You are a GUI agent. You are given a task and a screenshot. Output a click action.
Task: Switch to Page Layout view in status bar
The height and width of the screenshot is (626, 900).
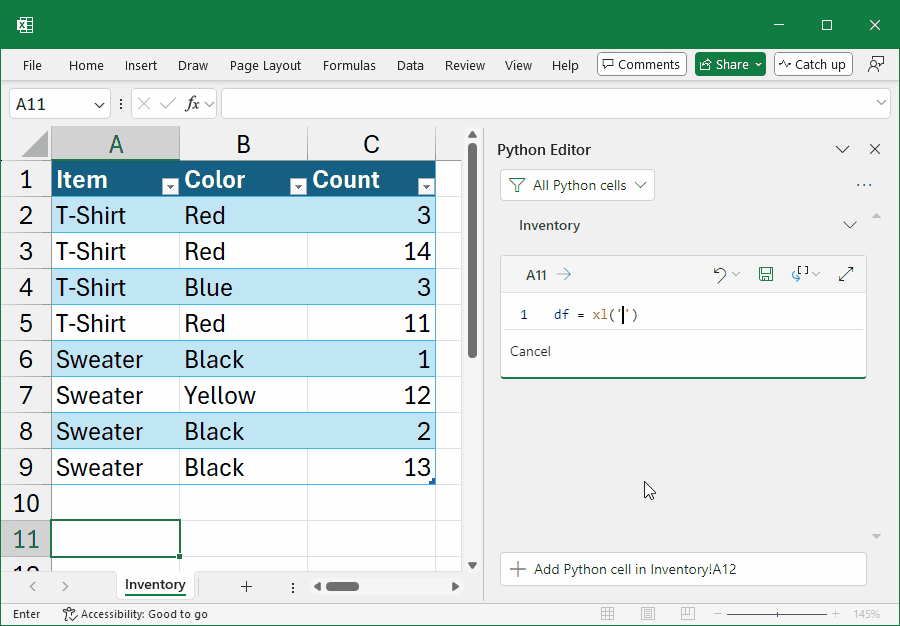click(648, 613)
